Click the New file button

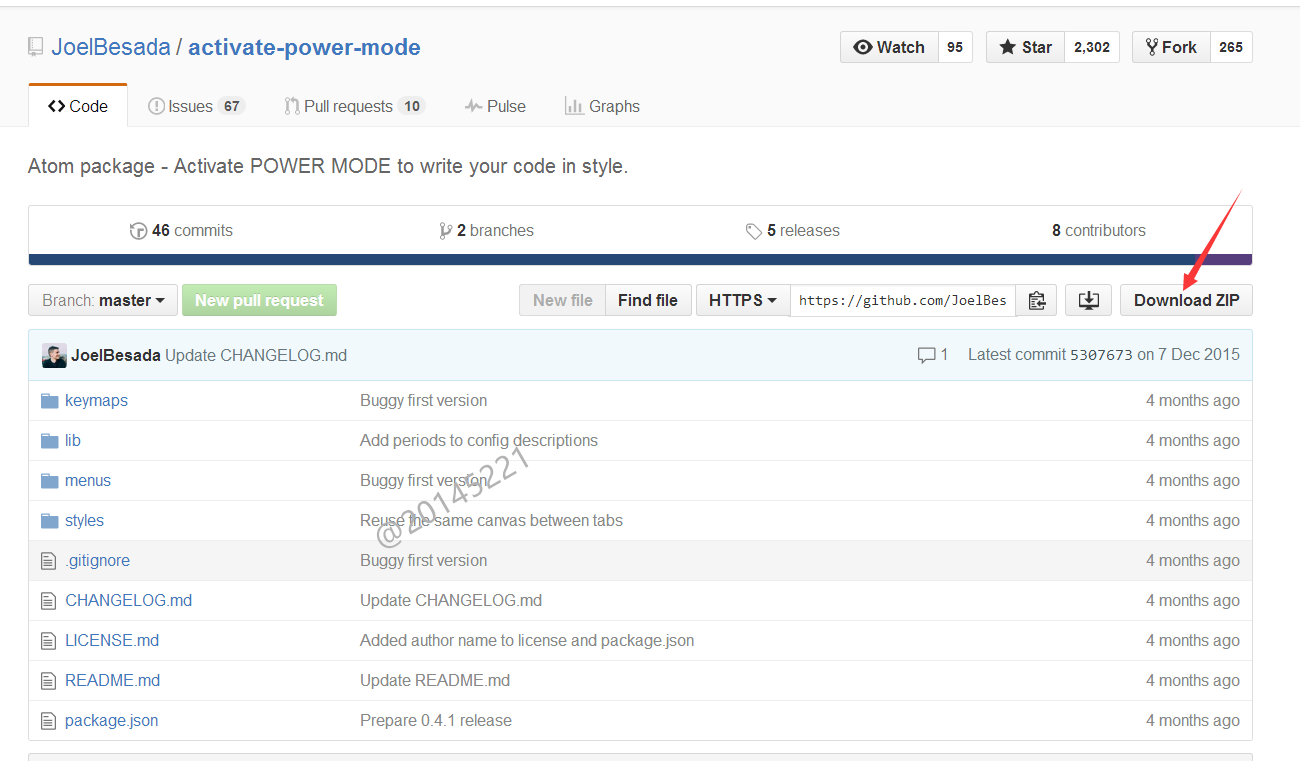coord(563,300)
